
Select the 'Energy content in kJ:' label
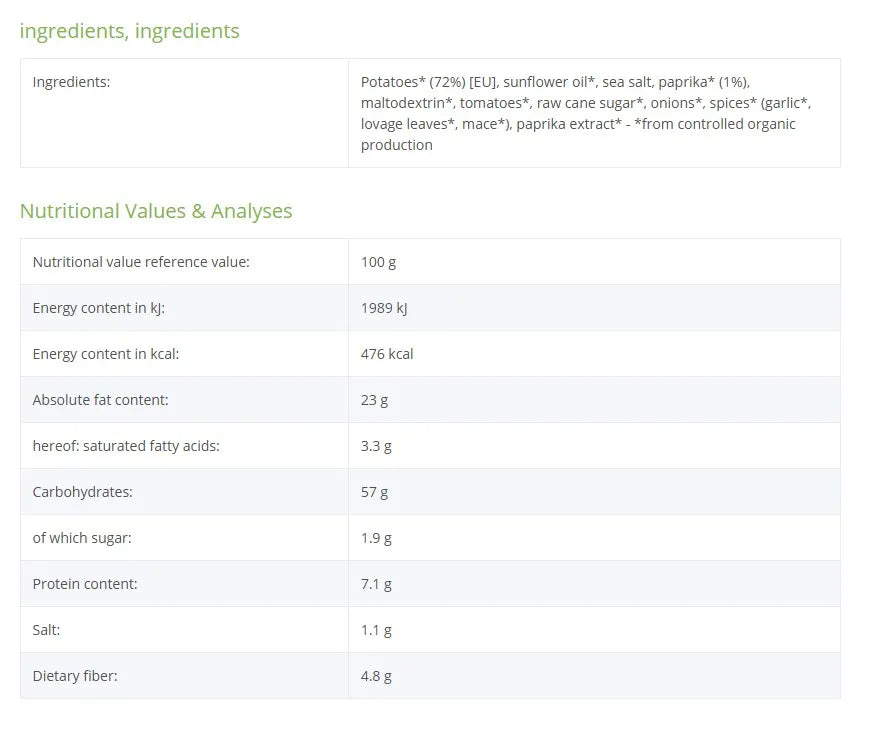[99, 308]
